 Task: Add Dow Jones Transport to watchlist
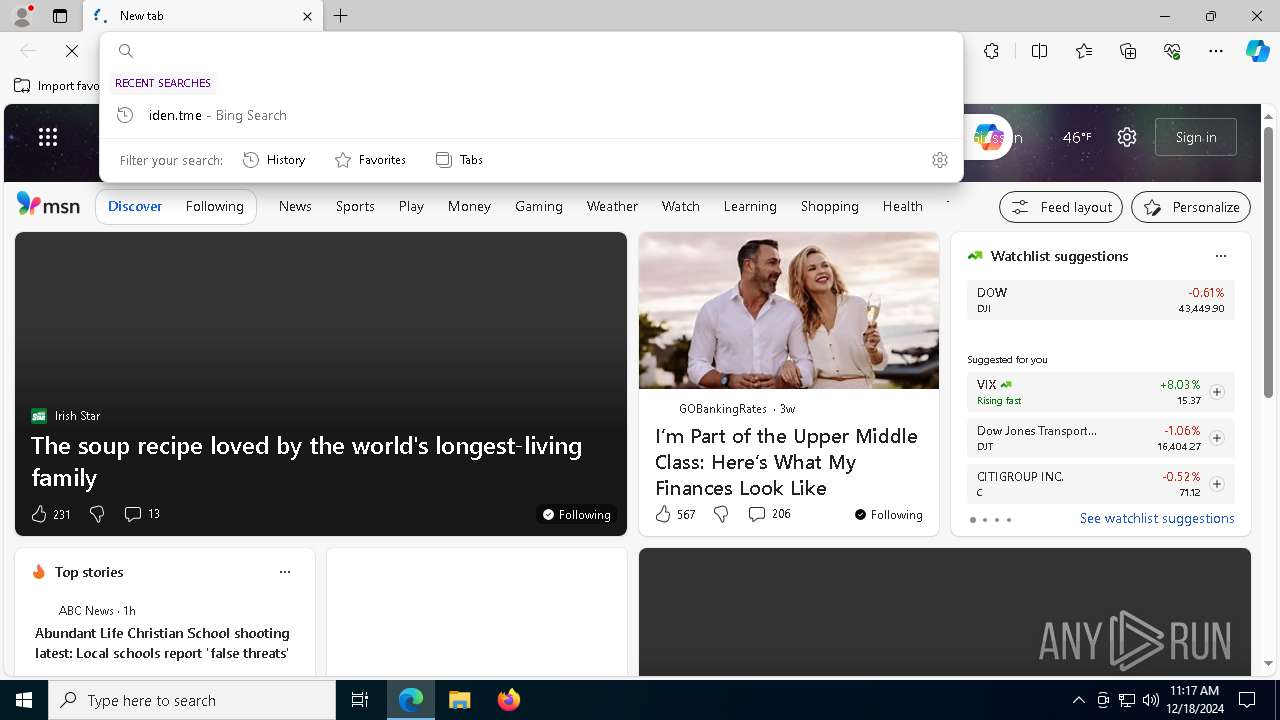pos(1216,438)
